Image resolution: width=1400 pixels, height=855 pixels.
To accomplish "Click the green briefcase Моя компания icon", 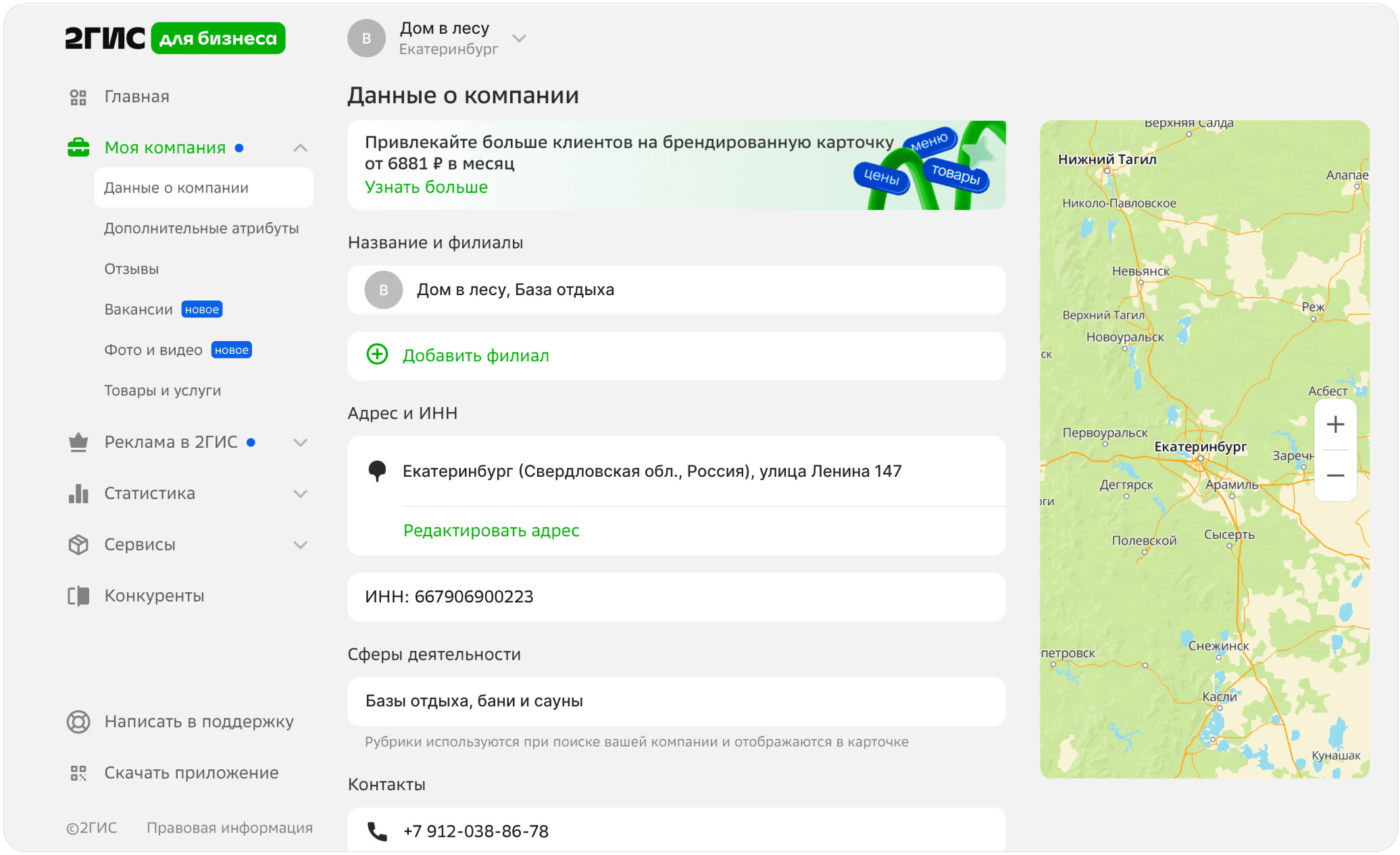I will 78,147.
